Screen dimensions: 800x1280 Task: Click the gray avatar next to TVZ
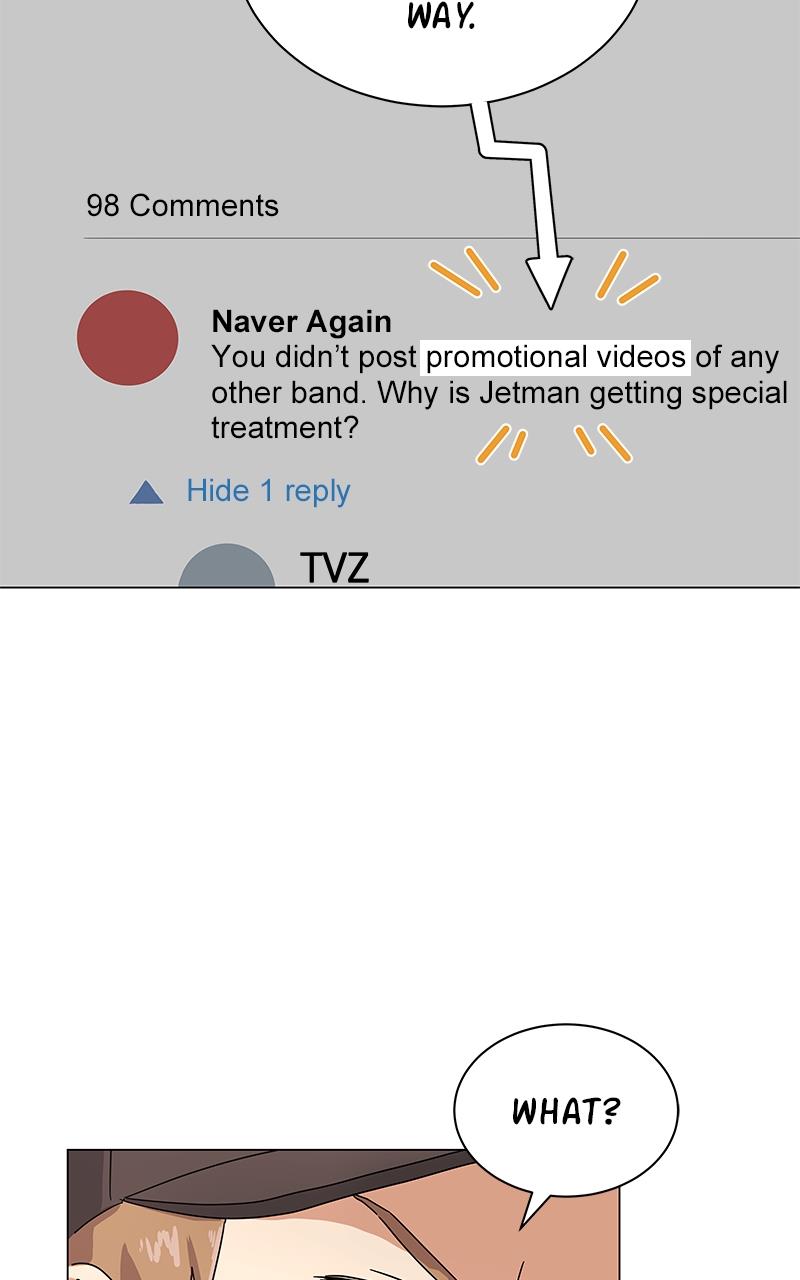[x=227, y=566]
